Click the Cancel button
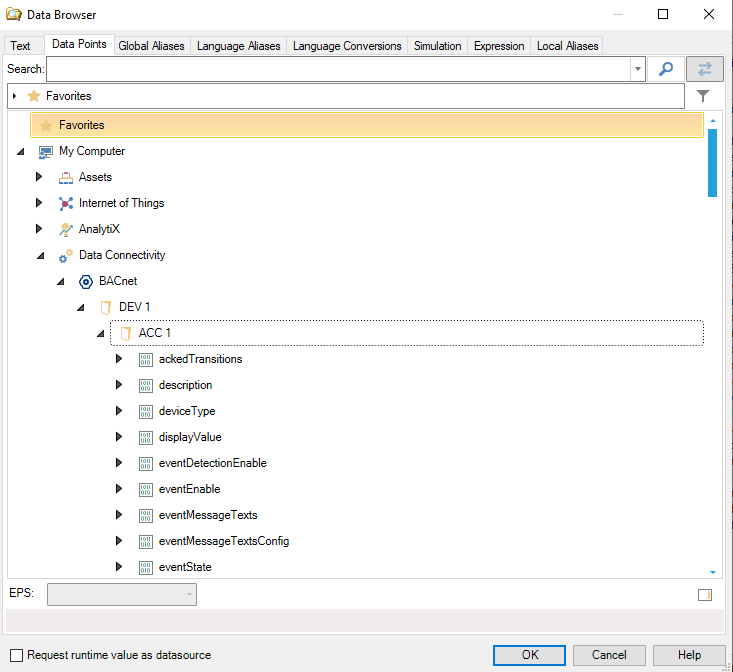Viewport: 733px width, 672px height. tap(609, 655)
